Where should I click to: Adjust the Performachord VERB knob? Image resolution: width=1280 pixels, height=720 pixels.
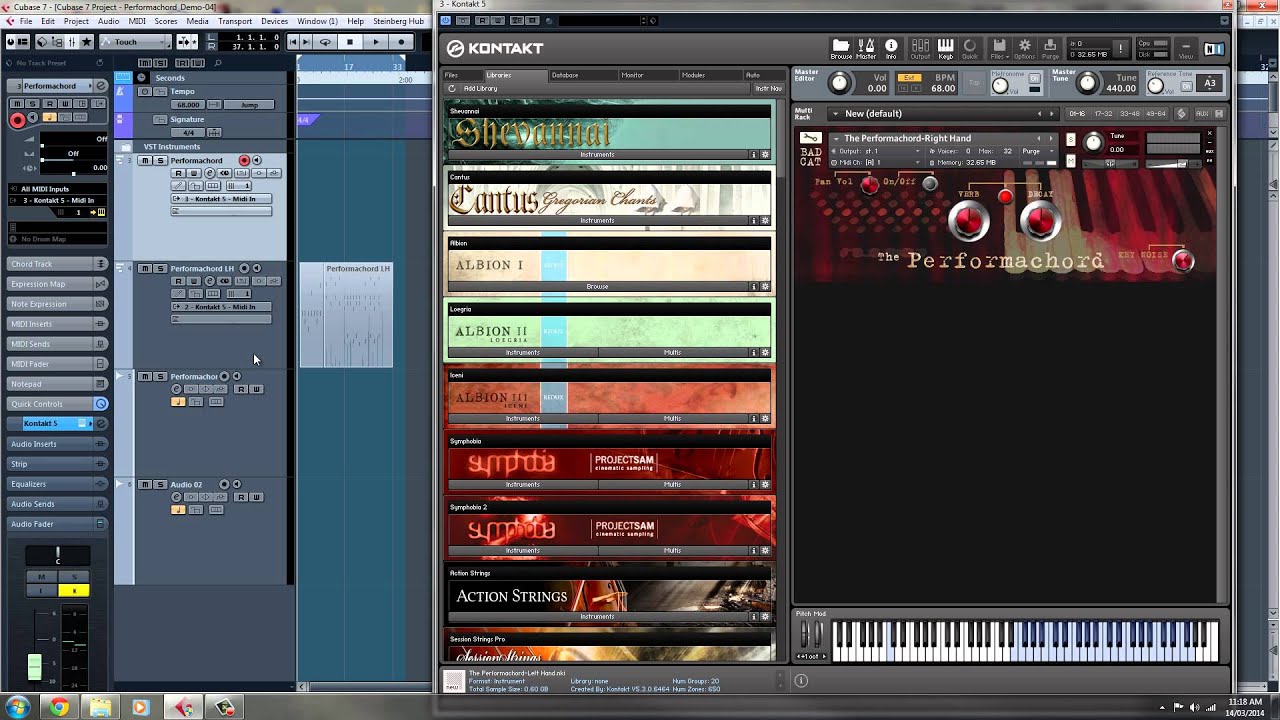point(968,220)
